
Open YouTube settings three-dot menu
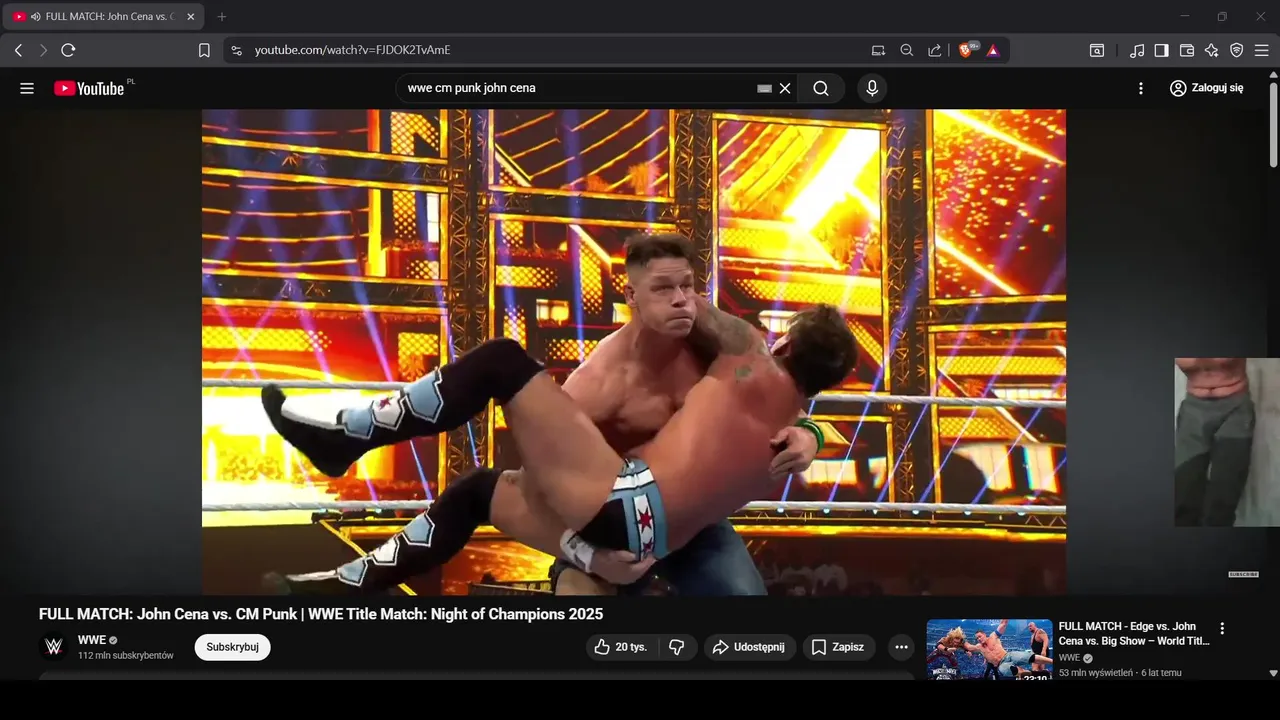(1141, 88)
